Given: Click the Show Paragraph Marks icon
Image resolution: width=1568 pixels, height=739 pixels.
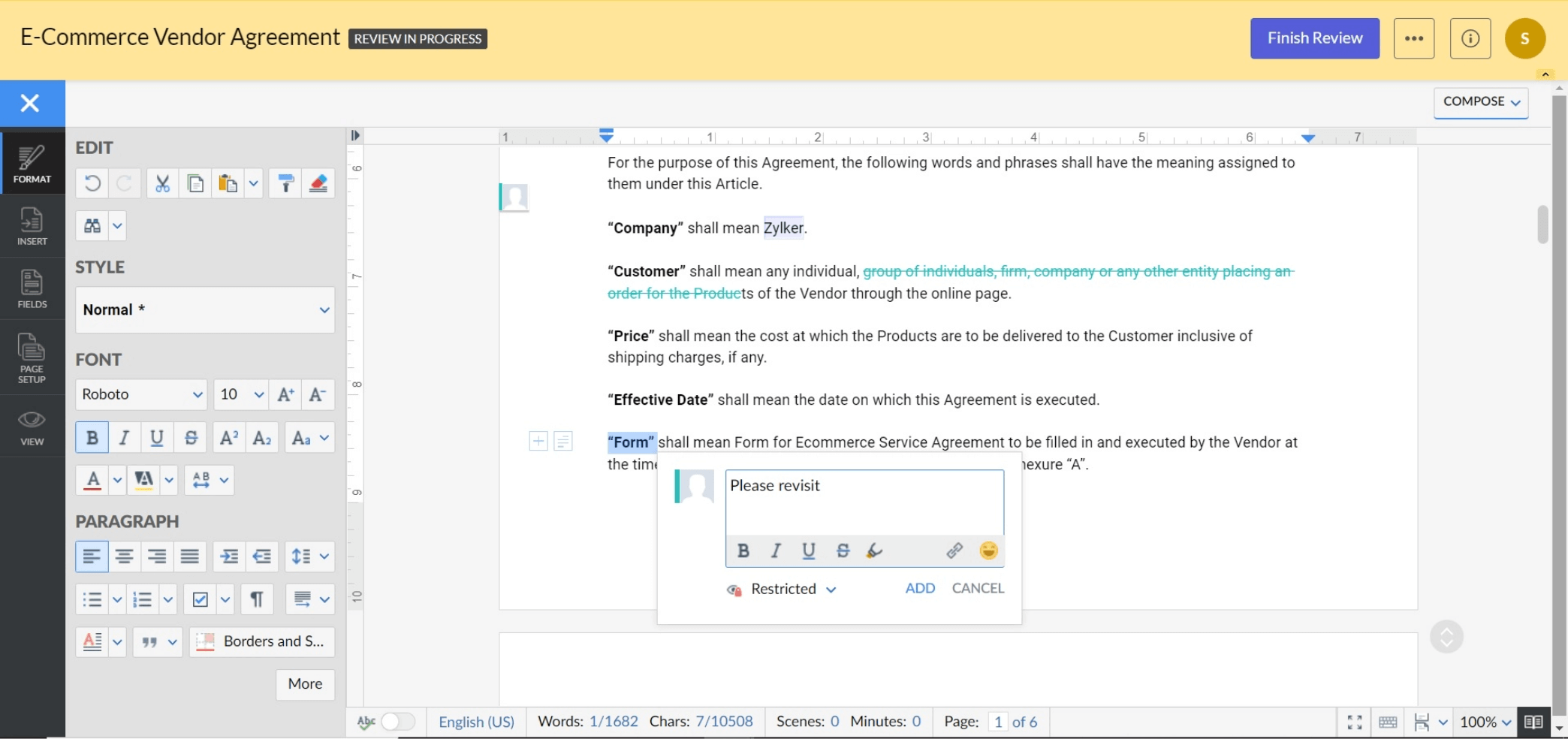Looking at the screenshot, I should [x=257, y=599].
